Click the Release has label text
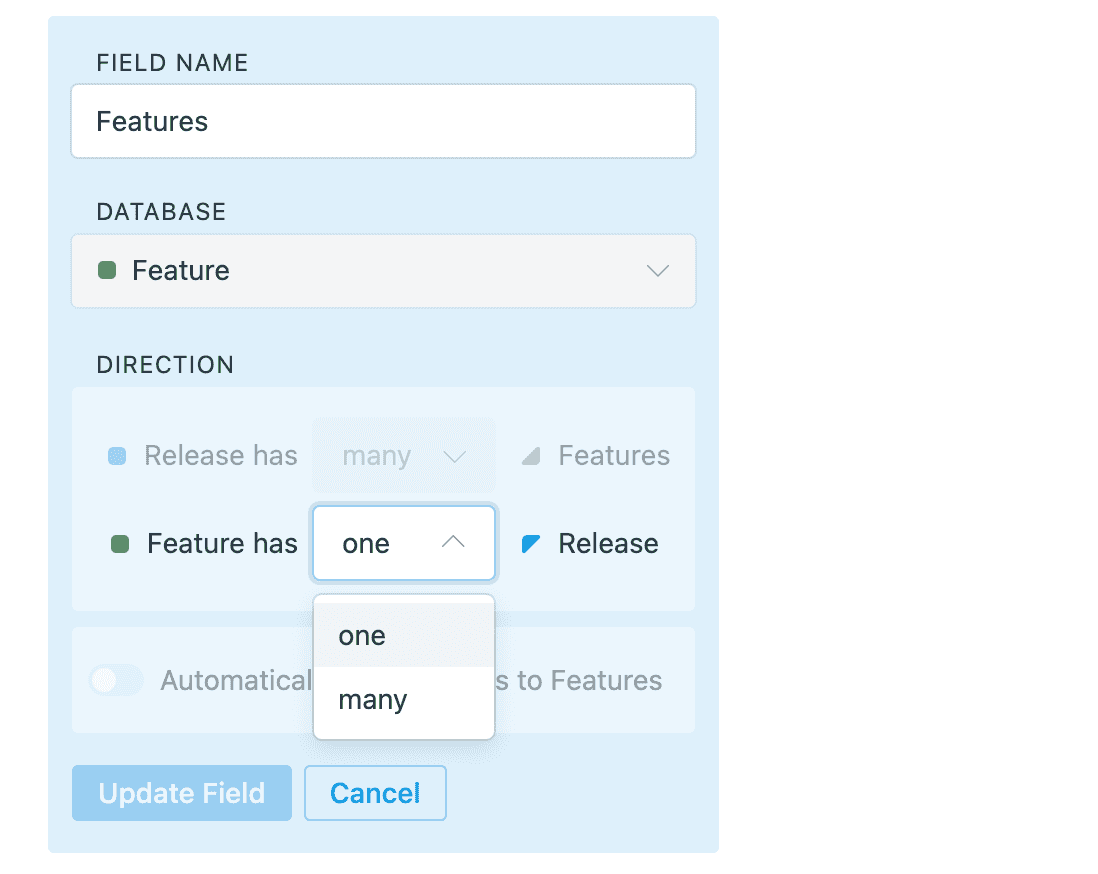 tap(221, 456)
